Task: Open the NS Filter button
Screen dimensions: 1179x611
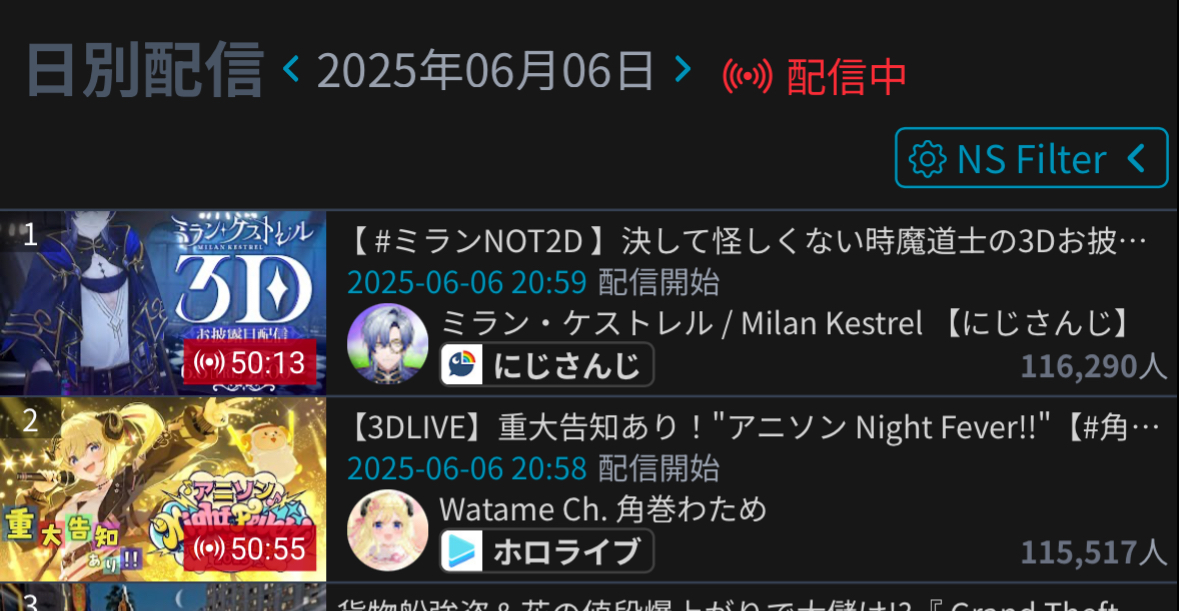Action: [x=1032, y=158]
